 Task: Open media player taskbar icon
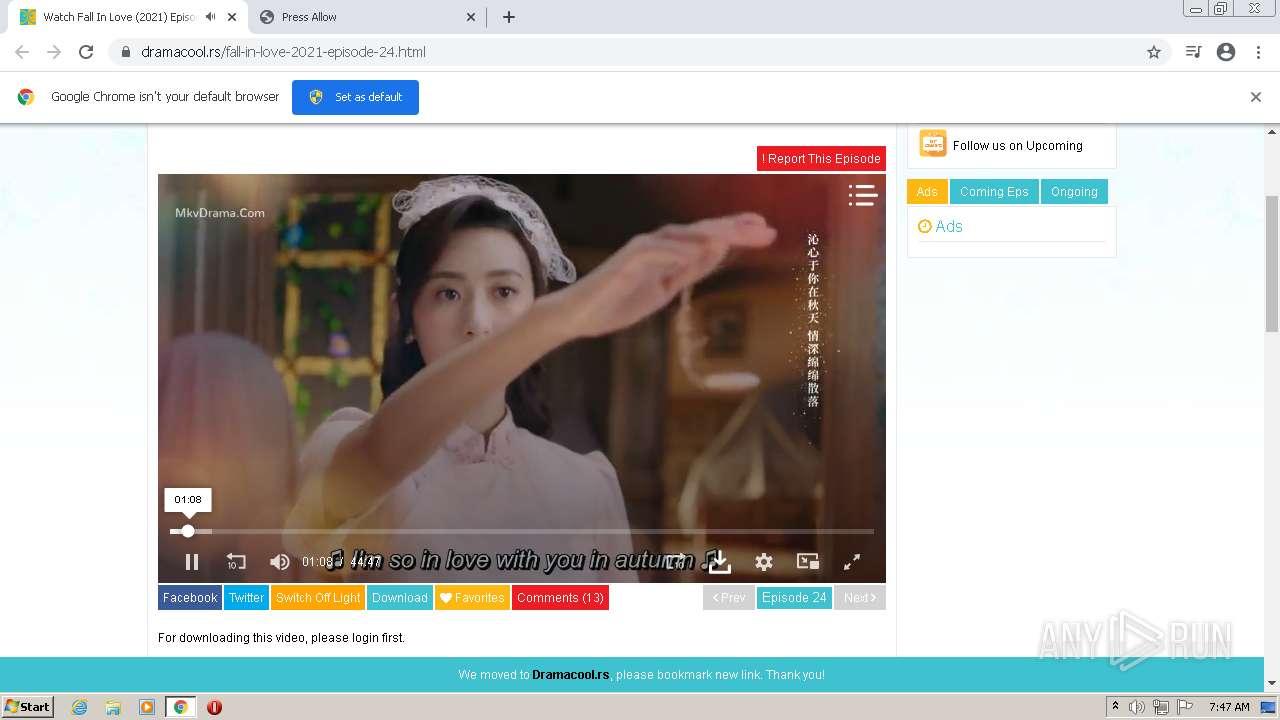point(147,707)
